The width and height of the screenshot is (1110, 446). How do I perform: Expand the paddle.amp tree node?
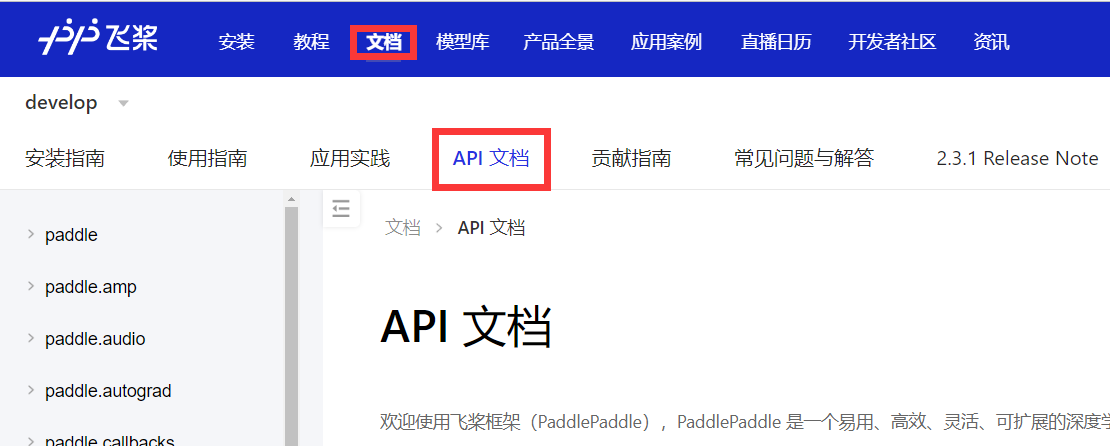30,286
